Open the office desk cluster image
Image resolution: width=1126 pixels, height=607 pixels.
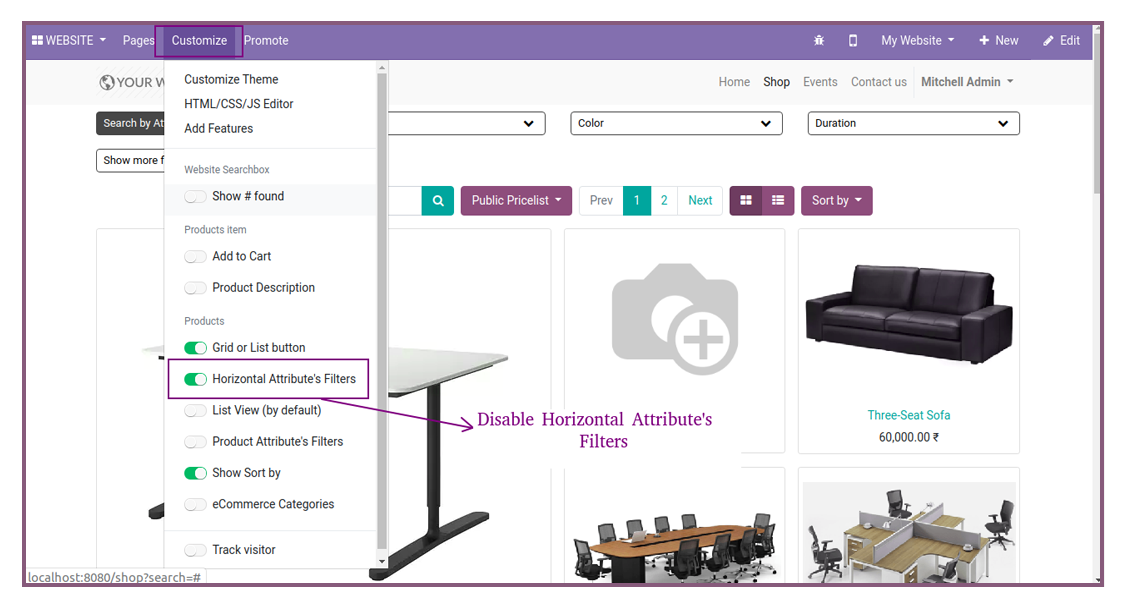pos(909,532)
